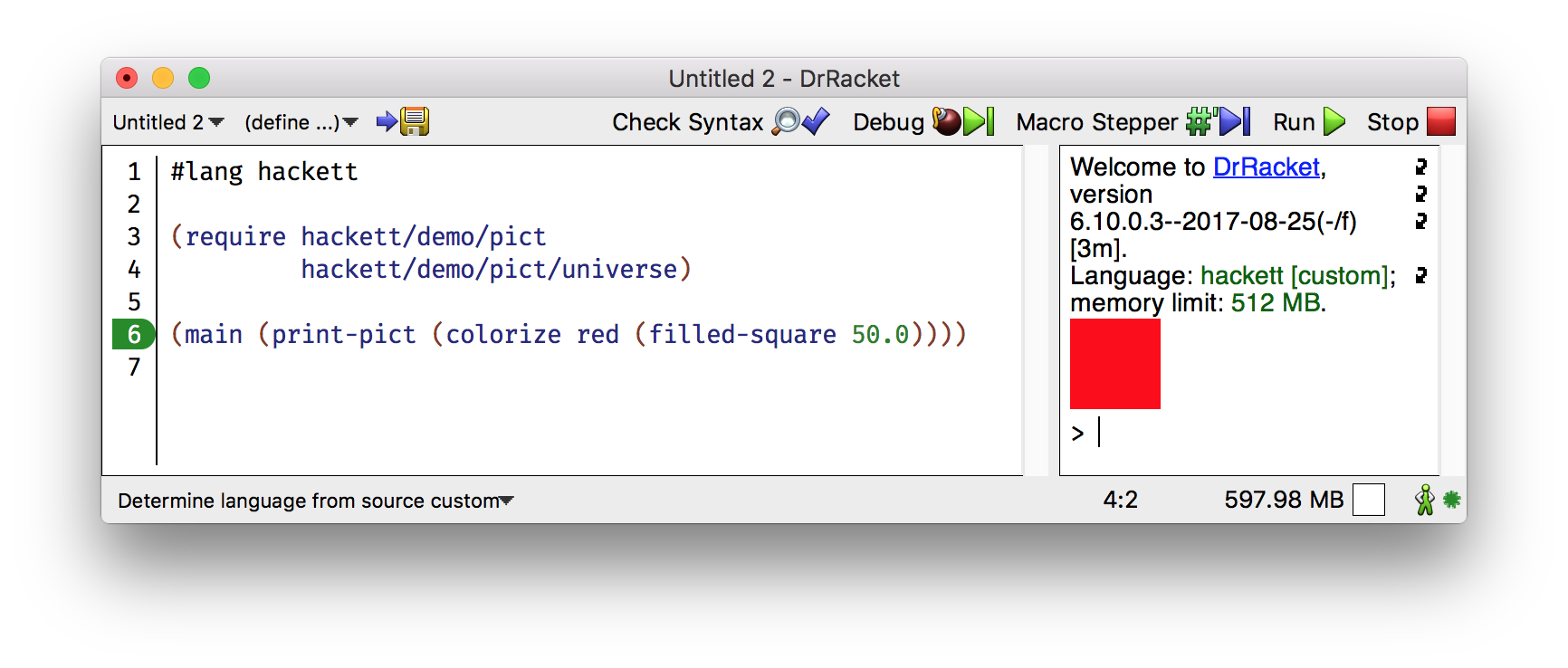Toggle the white memory box in status bar
The width and height of the screenshot is (1568, 668).
pyautogui.click(x=1369, y=500)
